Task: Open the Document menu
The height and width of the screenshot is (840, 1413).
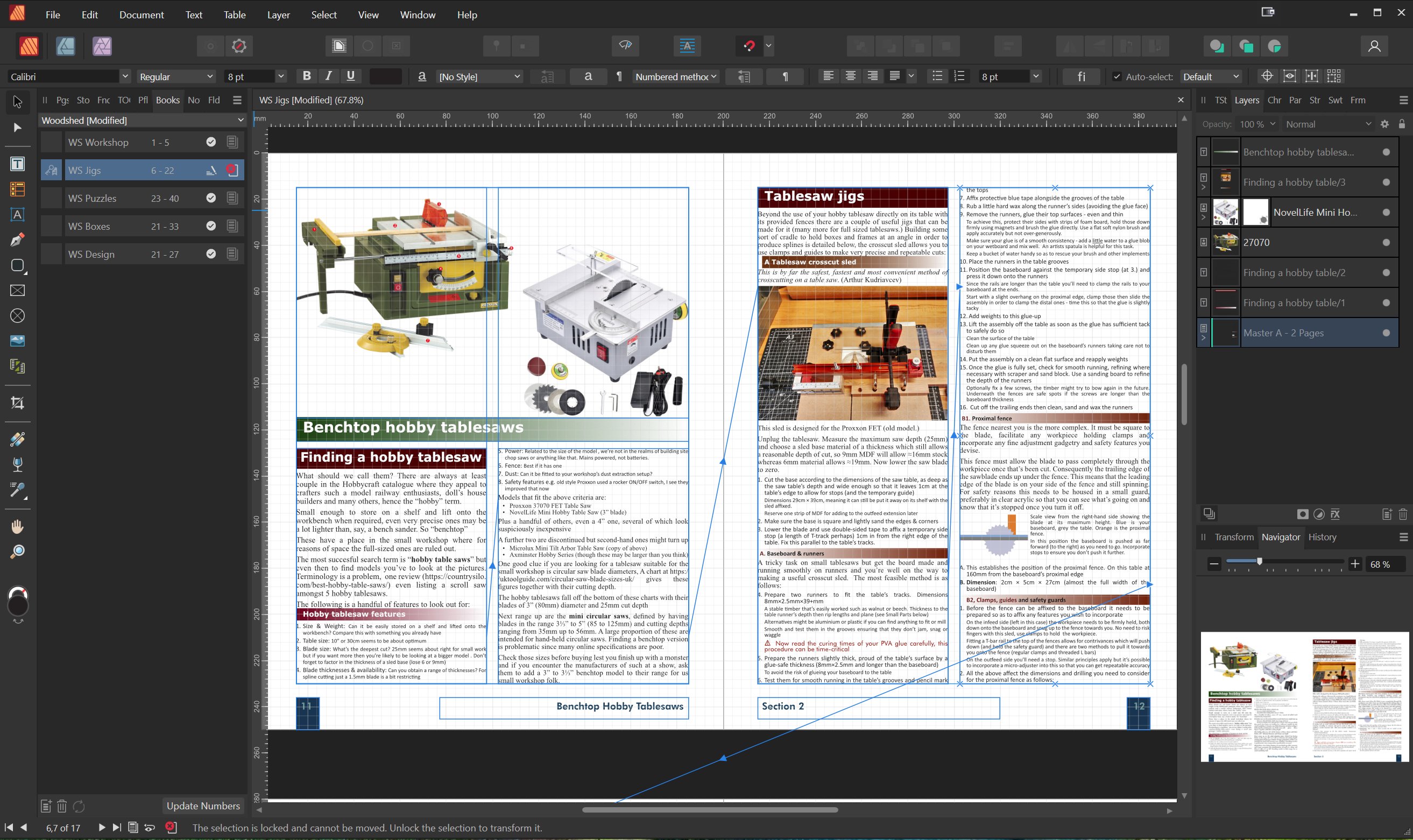Action: coord(142,15)
